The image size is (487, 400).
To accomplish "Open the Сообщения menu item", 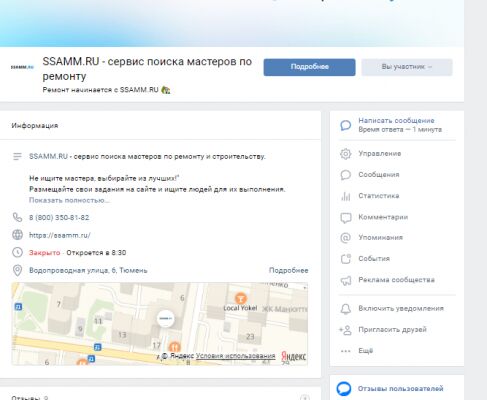I will pyautogui.click(x=379, y=175).
